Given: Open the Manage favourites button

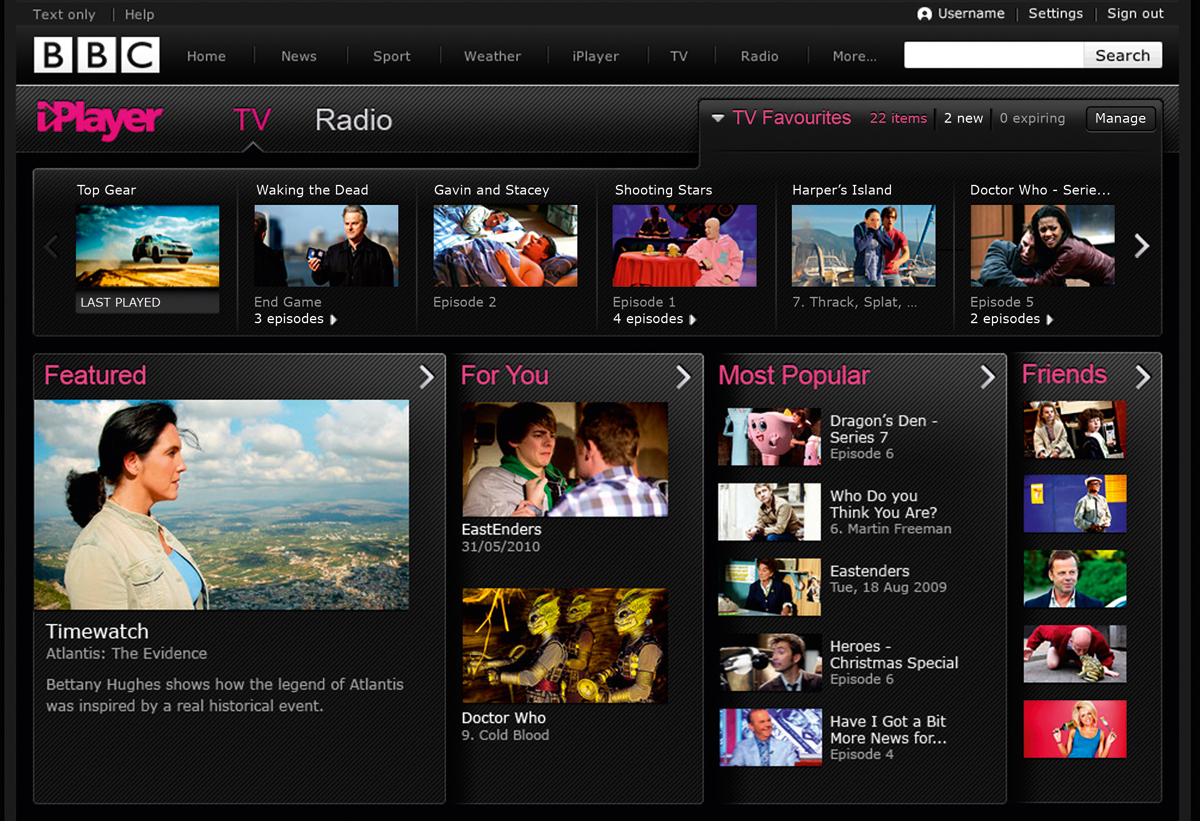Looking at the screenshot, I should pyautogui.click(x=1120, y=118).
